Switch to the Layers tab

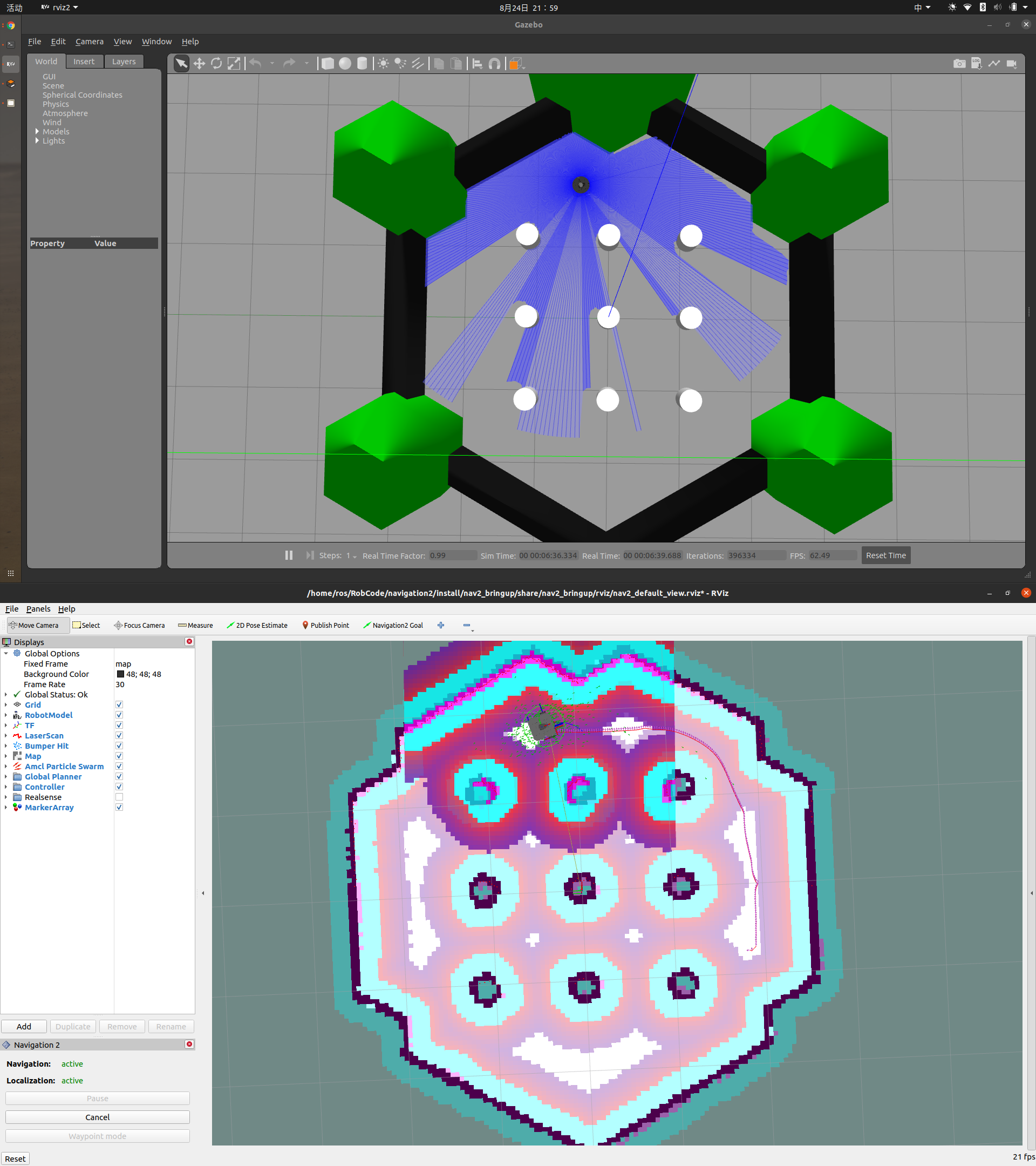(124, 62)
